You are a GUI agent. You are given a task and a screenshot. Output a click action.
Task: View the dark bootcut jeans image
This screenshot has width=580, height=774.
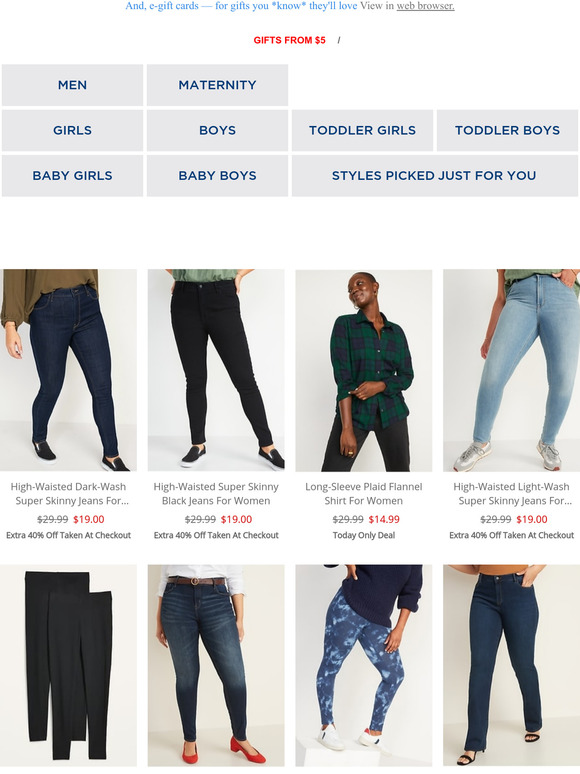[511, 665]
